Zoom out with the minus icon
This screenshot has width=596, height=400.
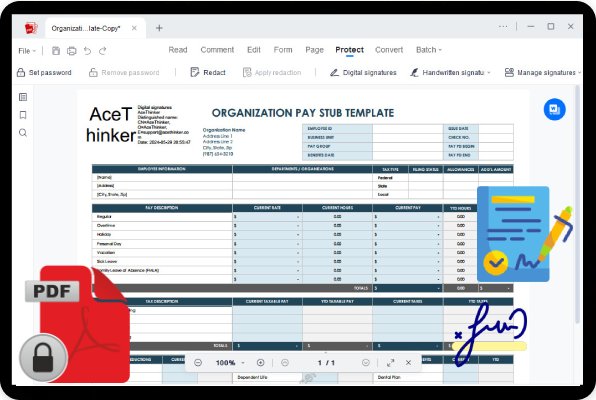[x=198, y=363]
